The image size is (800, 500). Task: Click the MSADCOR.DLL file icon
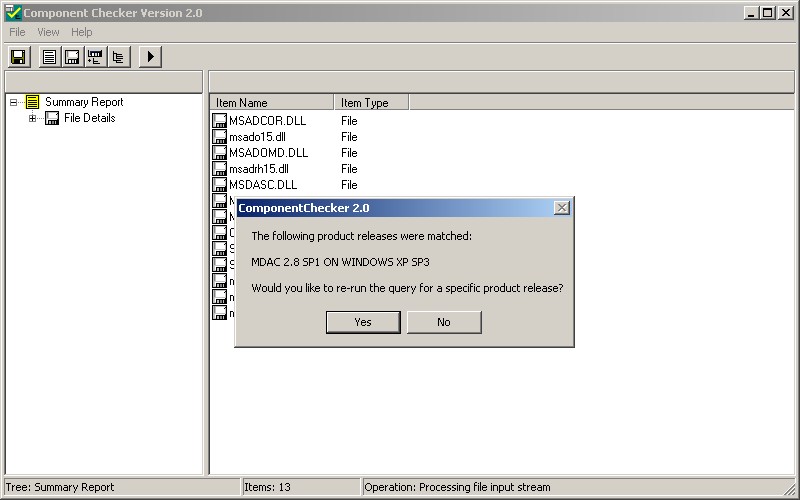pos(219,120)
